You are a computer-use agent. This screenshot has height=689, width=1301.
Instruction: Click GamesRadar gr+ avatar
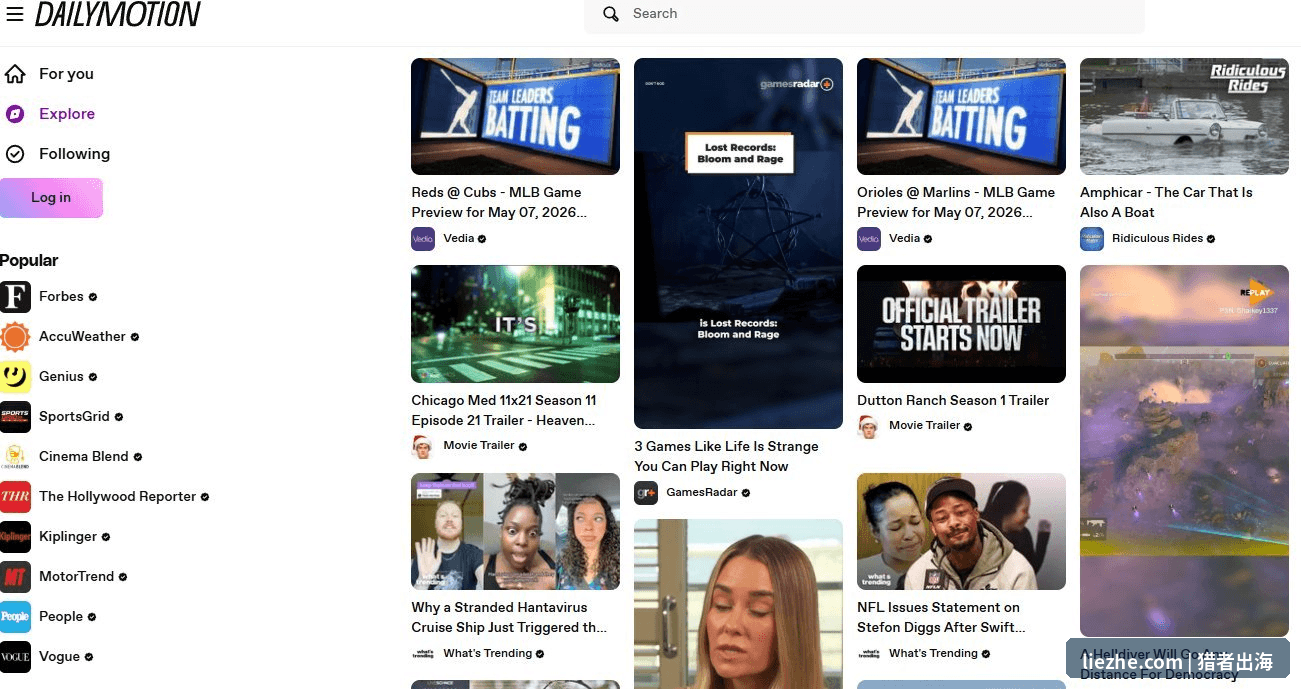(x=646, y=493)
